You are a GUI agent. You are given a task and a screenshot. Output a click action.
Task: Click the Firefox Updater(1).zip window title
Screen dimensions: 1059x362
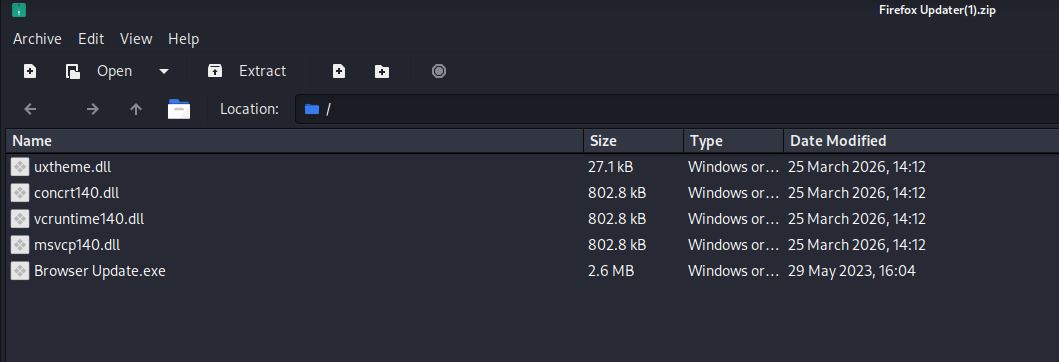point(937,9)
